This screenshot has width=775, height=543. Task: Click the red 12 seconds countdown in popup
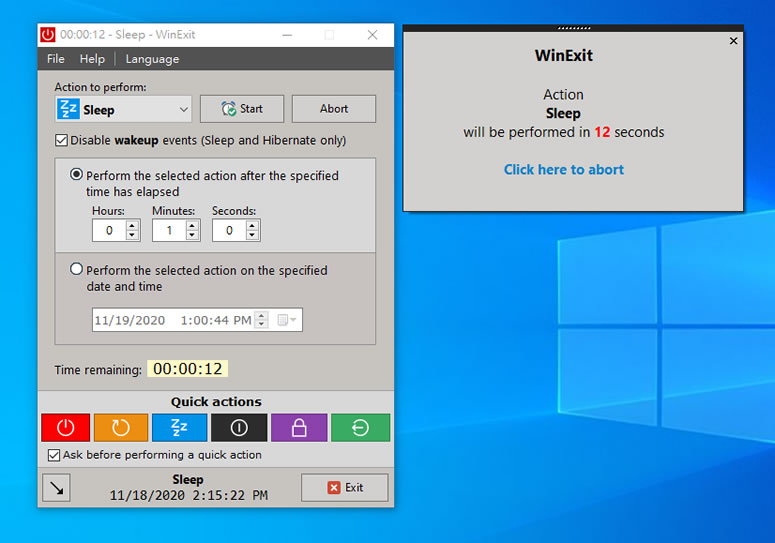coord(602,132)
